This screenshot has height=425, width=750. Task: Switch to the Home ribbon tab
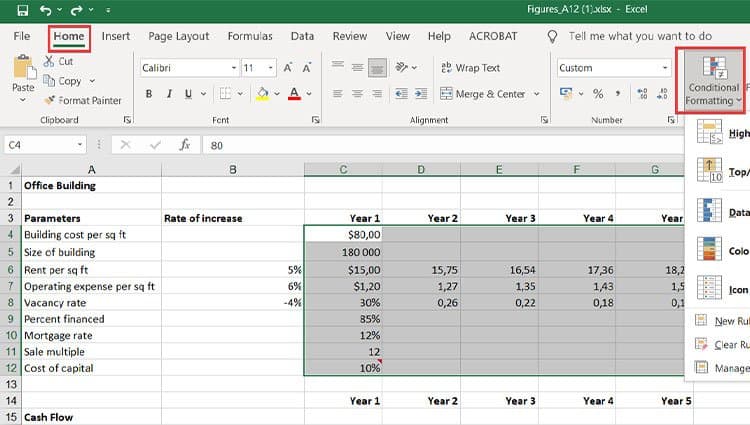tap(69, 36)
